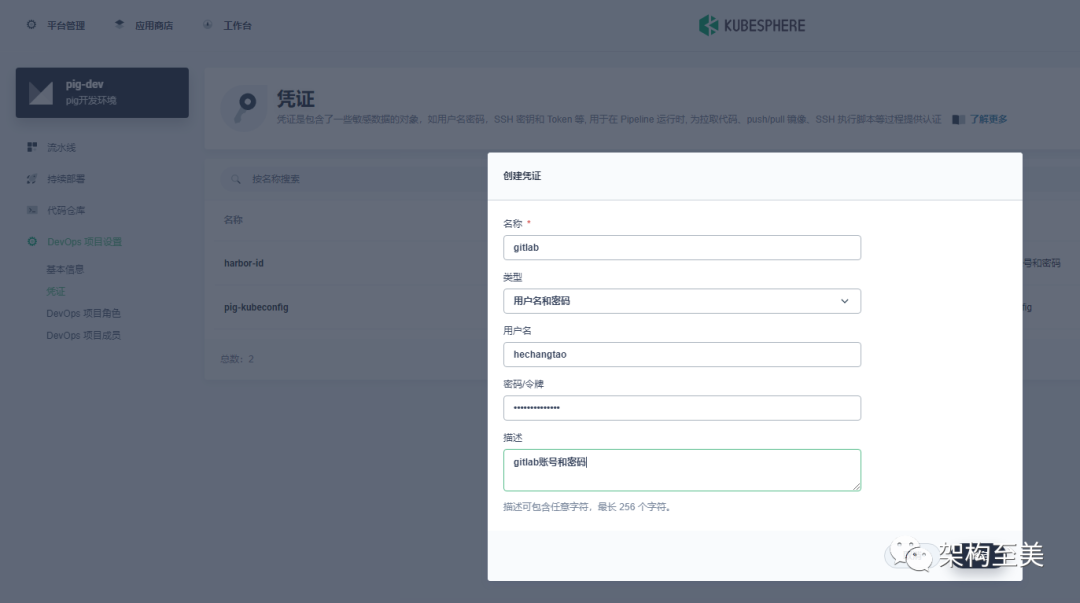1080x603 pixels.
Task: Click the code repository icon
Action: [32, 210]
